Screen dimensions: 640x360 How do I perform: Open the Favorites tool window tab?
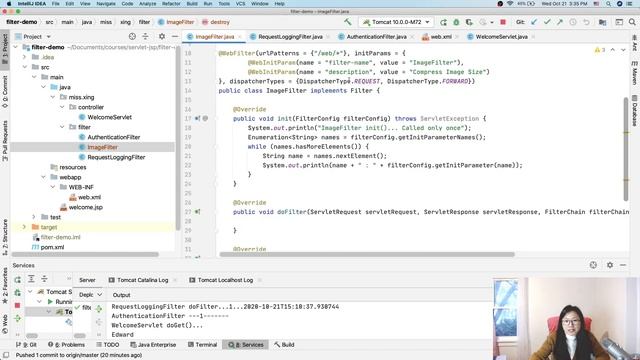pos(5,286)
